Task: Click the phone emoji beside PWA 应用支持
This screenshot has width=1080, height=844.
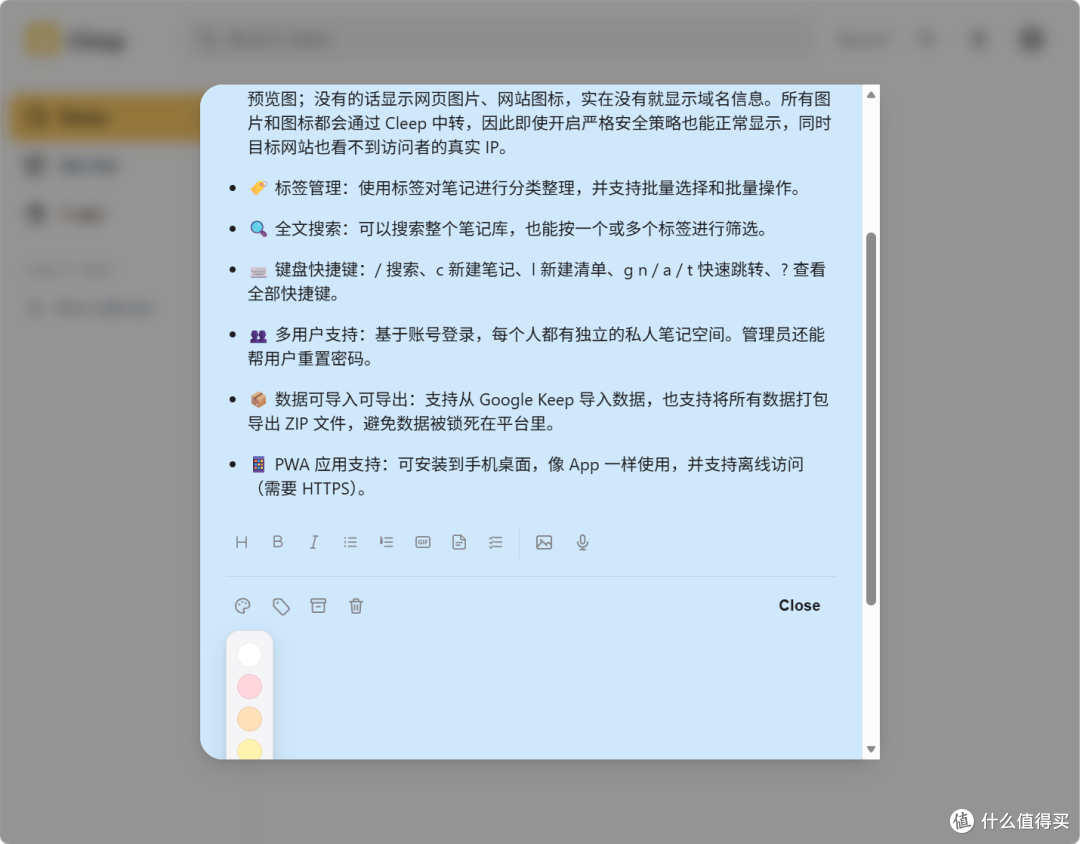Action: click(x=258, y=464)
